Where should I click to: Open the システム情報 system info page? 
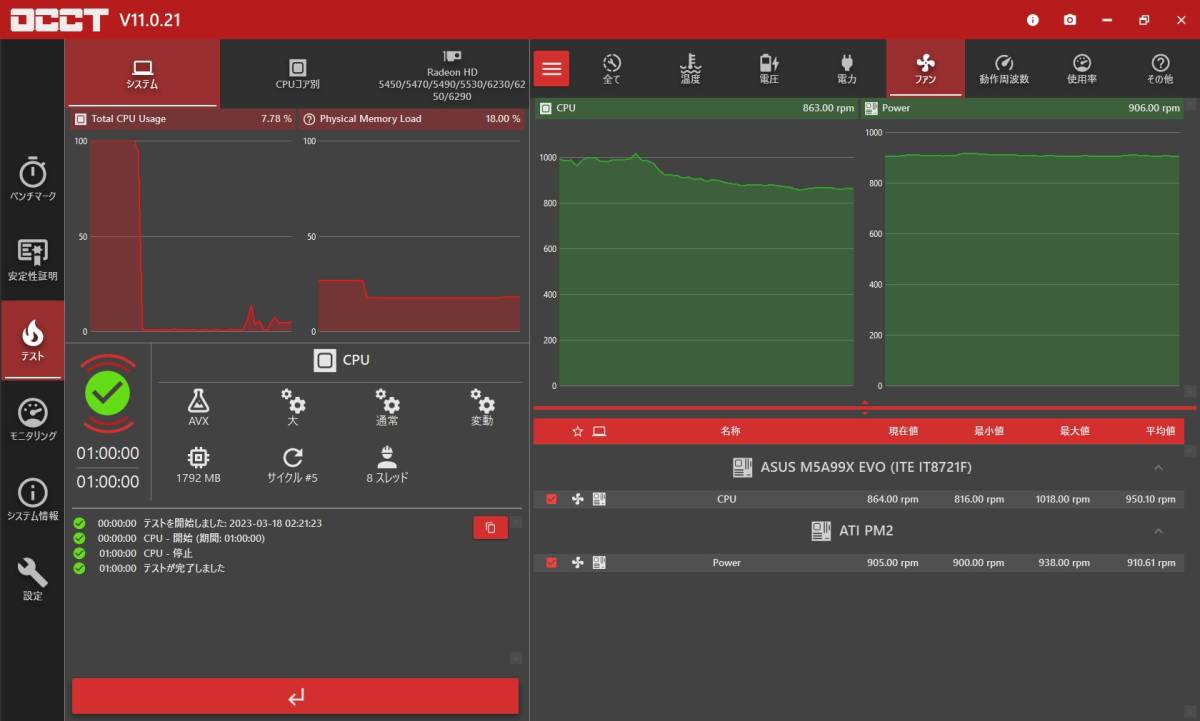[32, 500]
